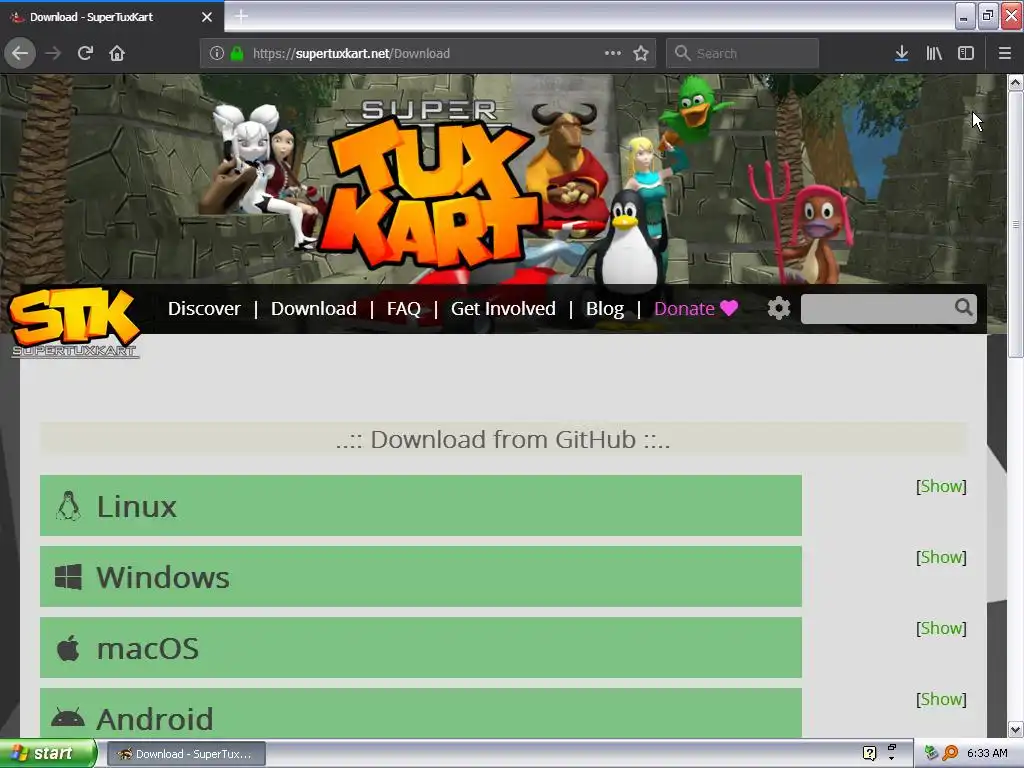Expand the Android section with Show
This screenshot has height=768, width=1024.
click(941, 699)
